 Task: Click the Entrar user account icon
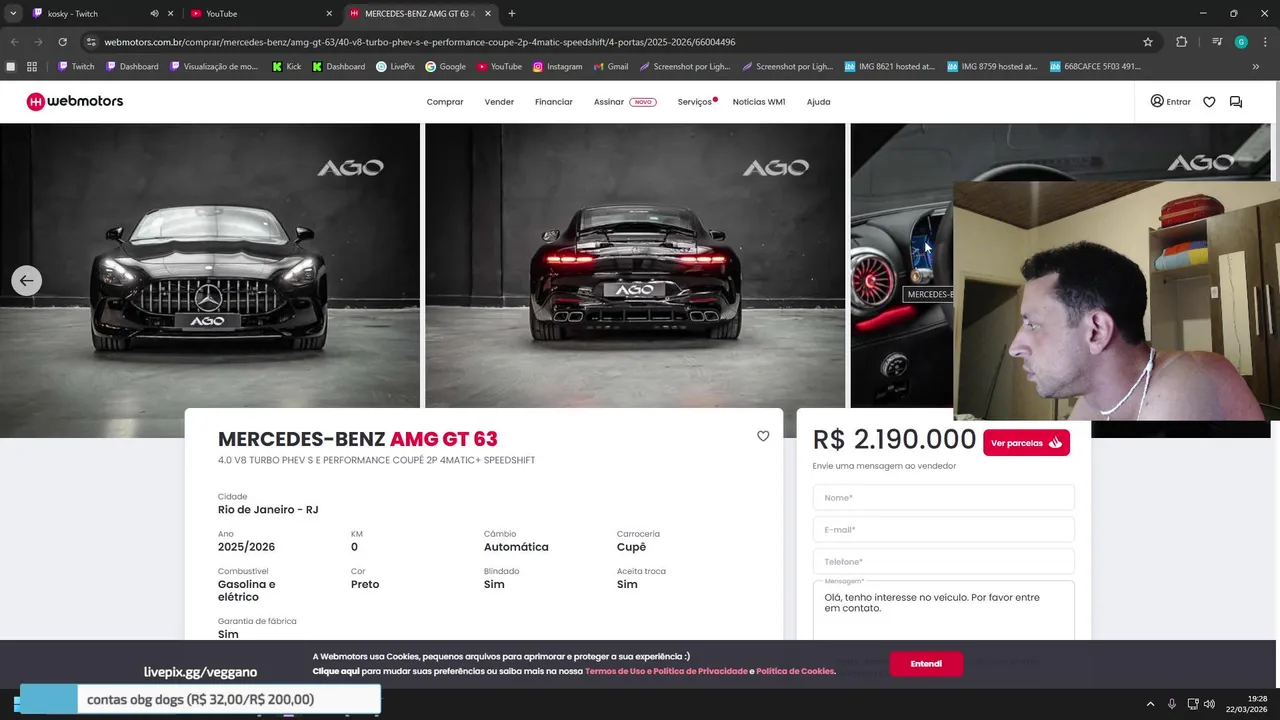(x=1157, y=101)
